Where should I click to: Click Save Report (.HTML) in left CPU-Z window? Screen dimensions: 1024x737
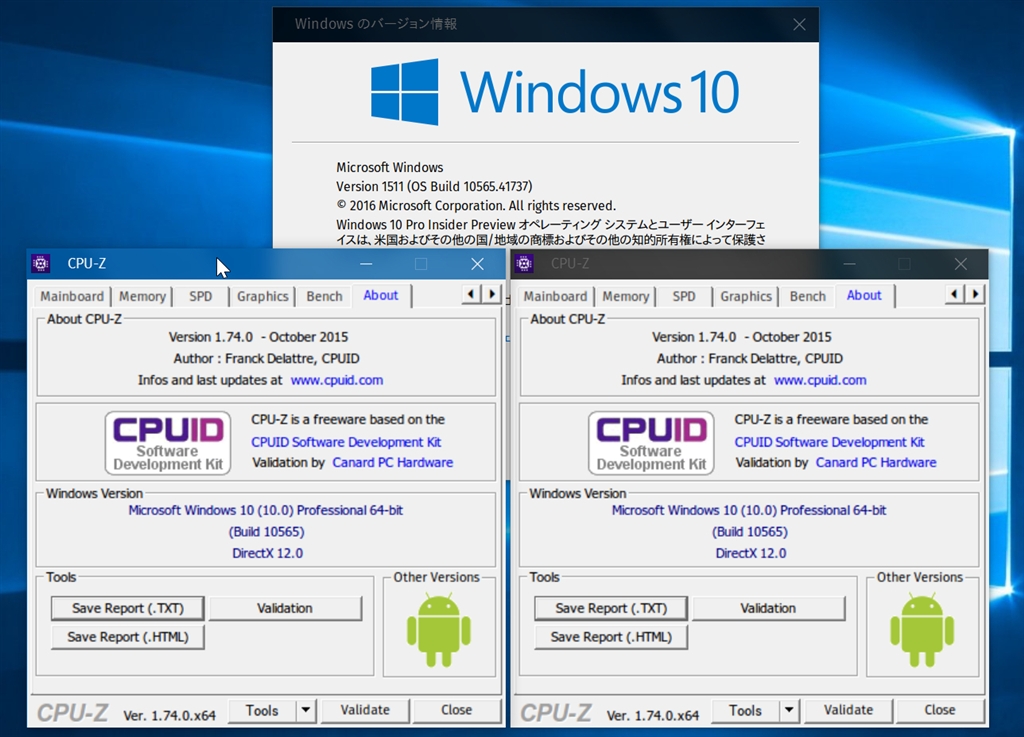(x=128, y=636)
